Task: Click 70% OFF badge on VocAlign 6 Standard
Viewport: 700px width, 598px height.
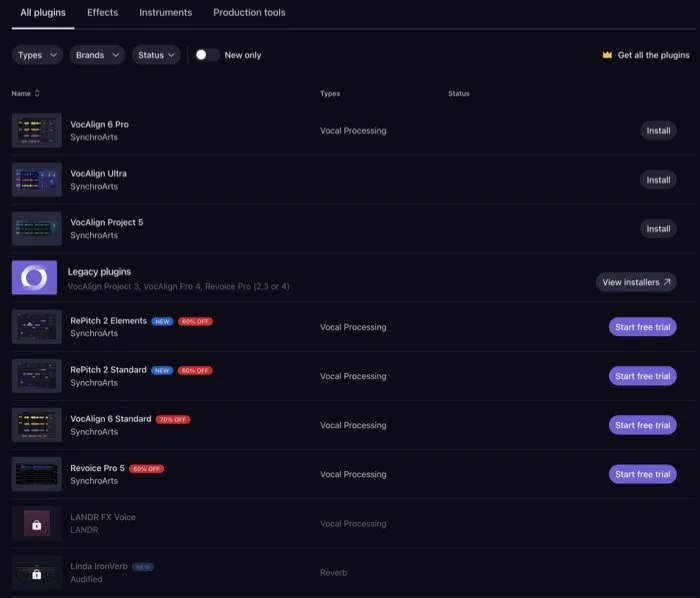Action: tap(173, 419)
